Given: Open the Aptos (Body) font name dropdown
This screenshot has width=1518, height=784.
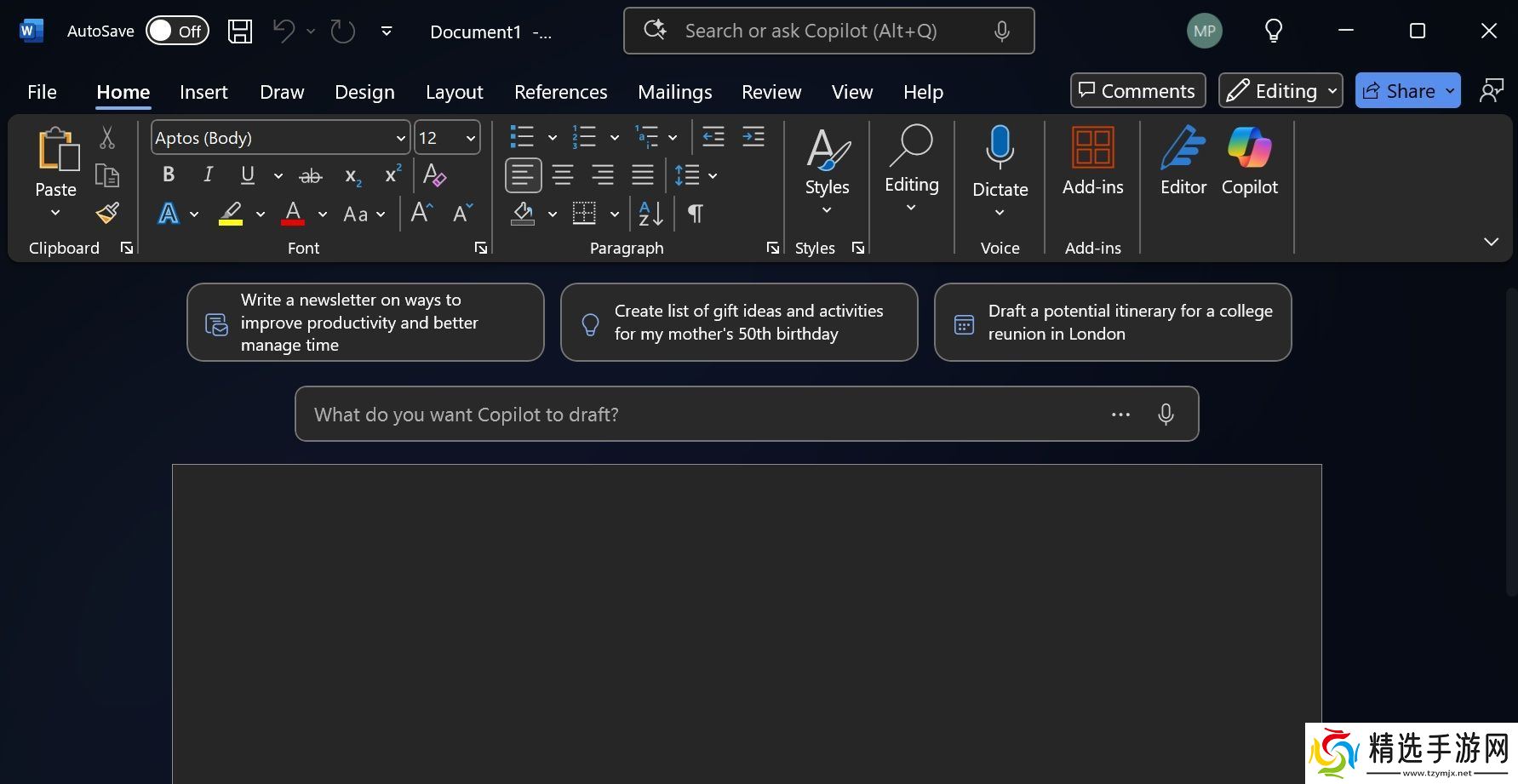Looking at the screenshot, I should click(400, 138).
